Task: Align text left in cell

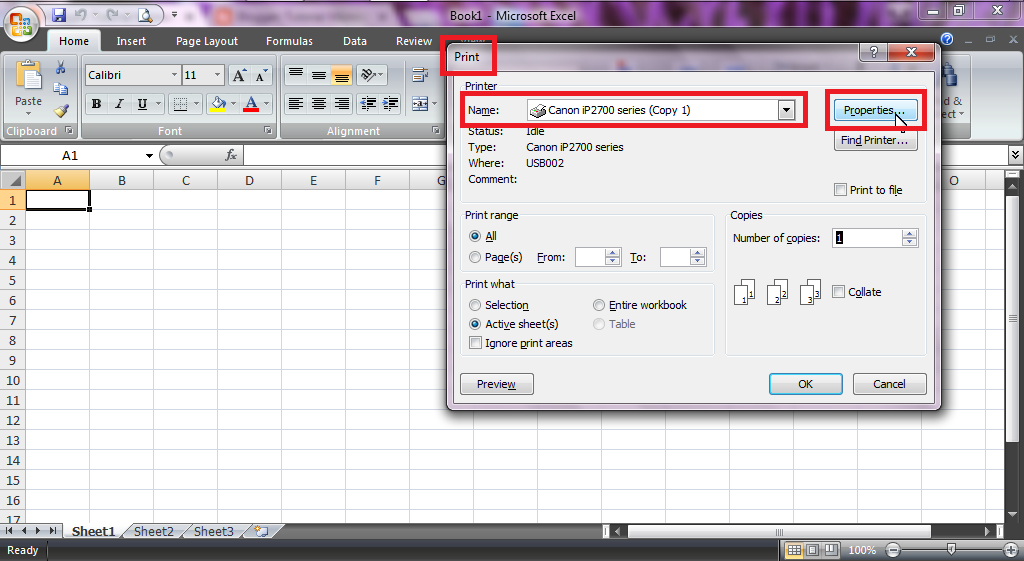Action: pyautogui.click(x=296, y=104)
